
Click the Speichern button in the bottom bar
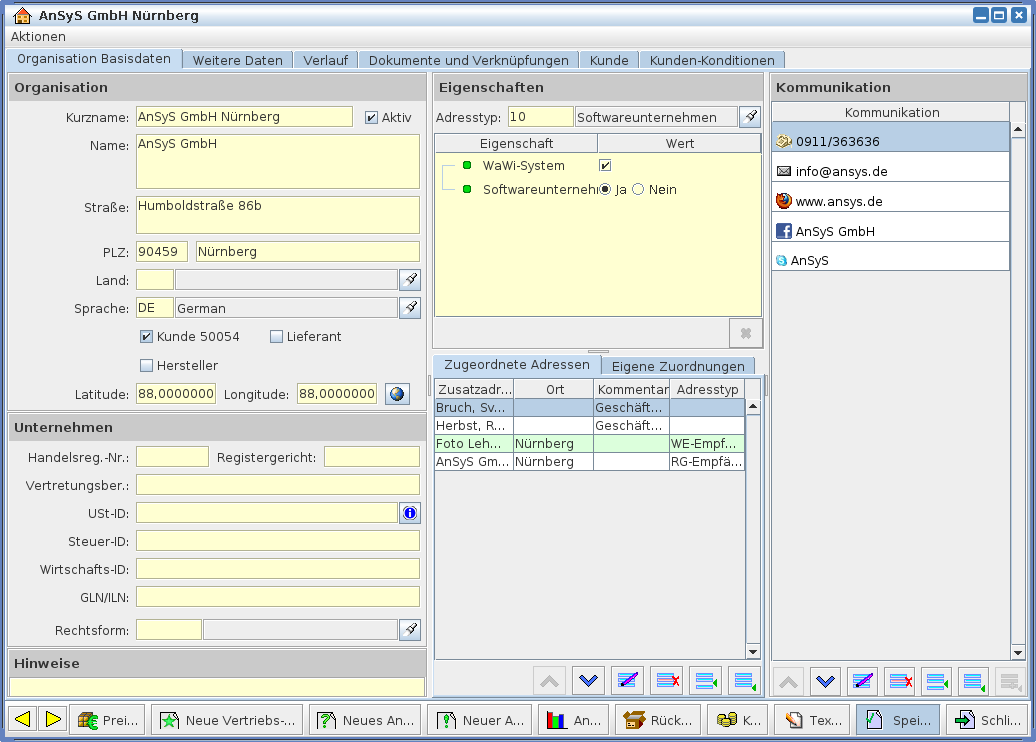coord(897,719)
